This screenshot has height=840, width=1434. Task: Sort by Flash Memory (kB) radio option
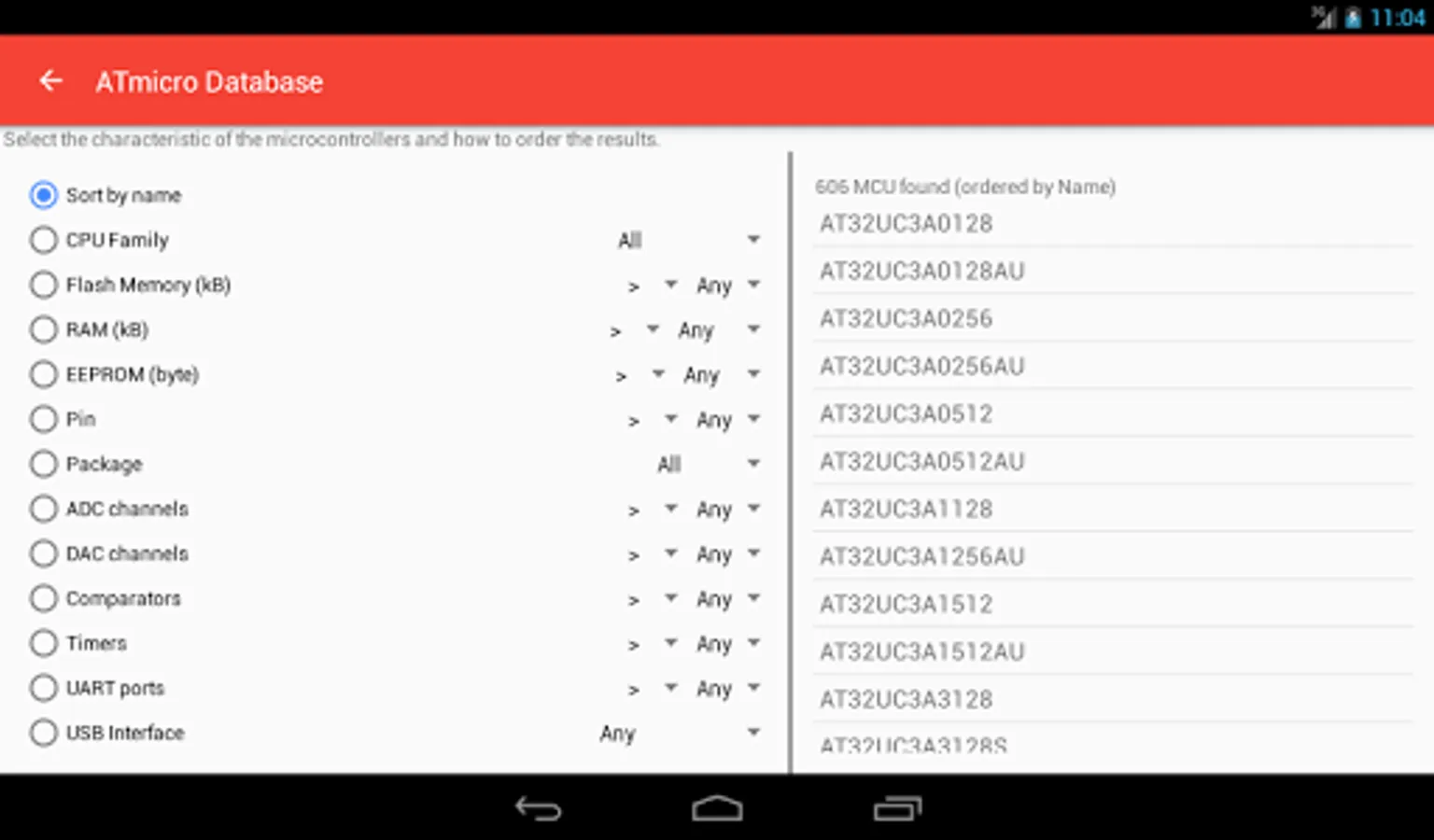coord(43,285)
